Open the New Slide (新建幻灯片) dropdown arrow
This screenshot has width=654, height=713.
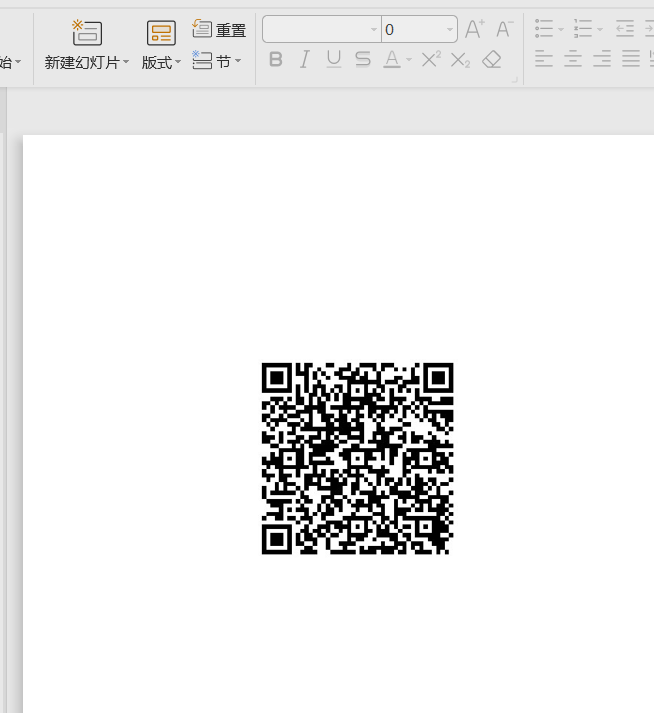click(x=126, y=61)
